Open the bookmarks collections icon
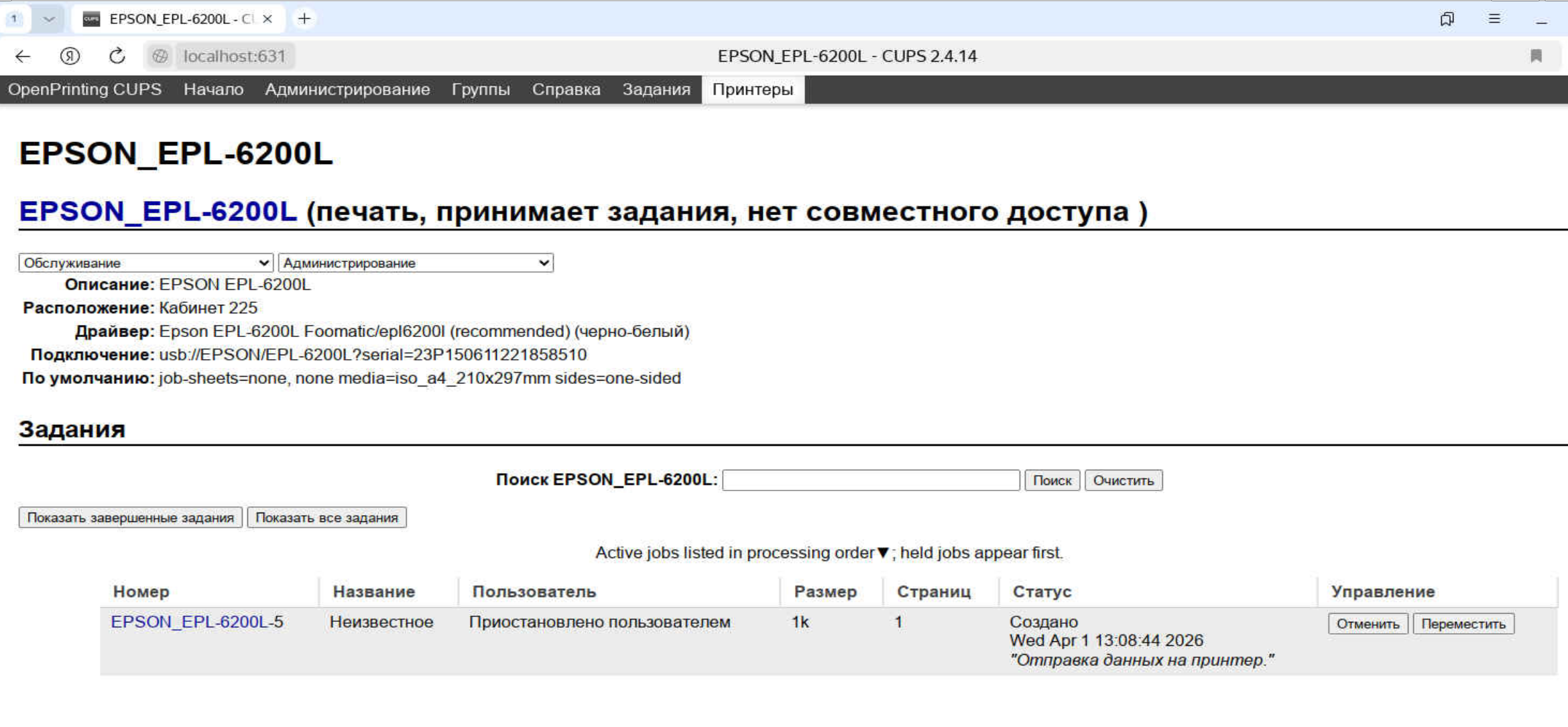The height and width of the screenshot is (727, 1568). (x=1447, y=19)
